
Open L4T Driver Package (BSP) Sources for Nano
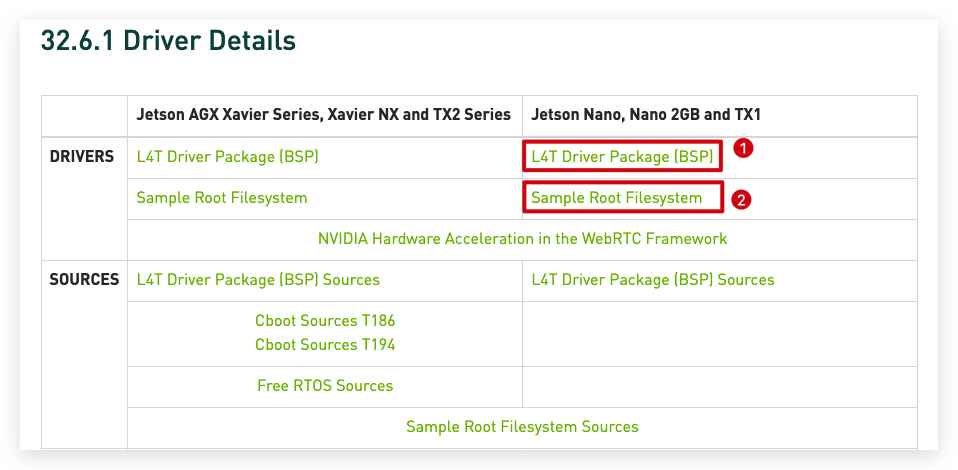click(653, 280)
